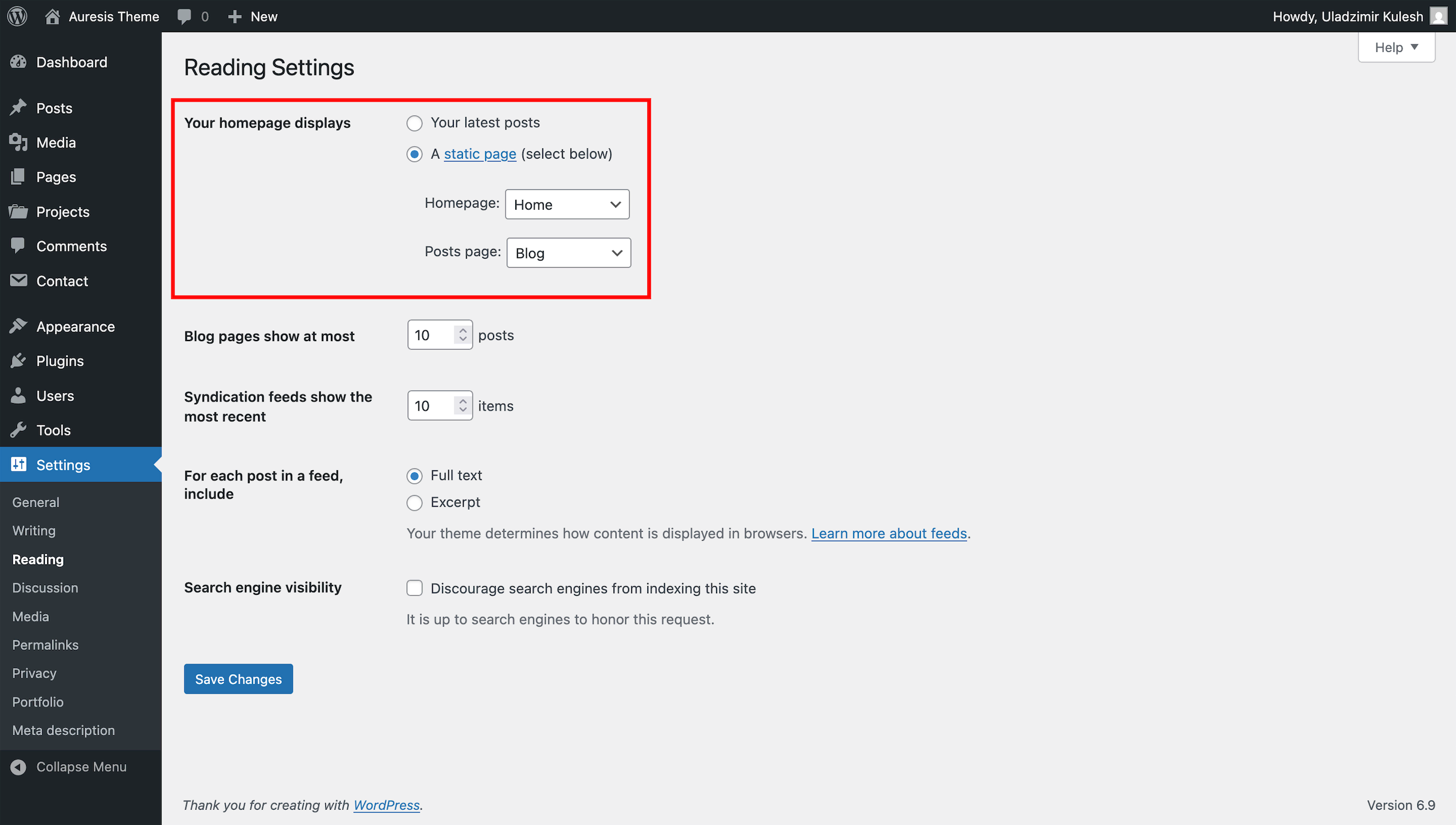Open Permalinks settings submenu item
The image size is (1456, 825).
pyautogui.click(x=45, y=645)
